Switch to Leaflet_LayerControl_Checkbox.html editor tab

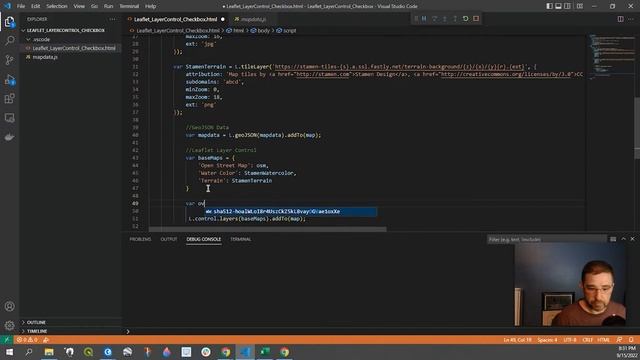tap(176, 19)
